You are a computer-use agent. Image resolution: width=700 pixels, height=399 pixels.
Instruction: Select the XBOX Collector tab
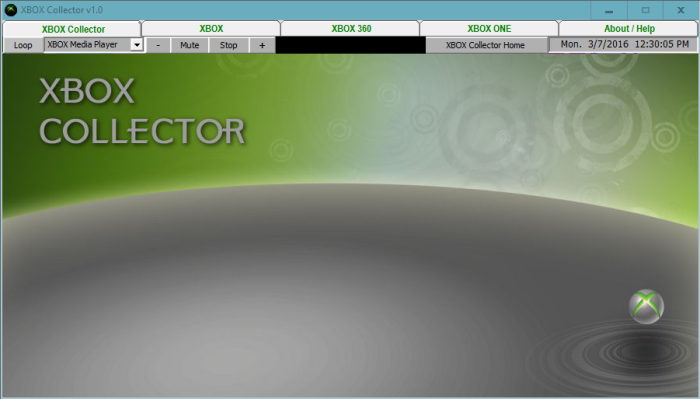pos(73,29)
